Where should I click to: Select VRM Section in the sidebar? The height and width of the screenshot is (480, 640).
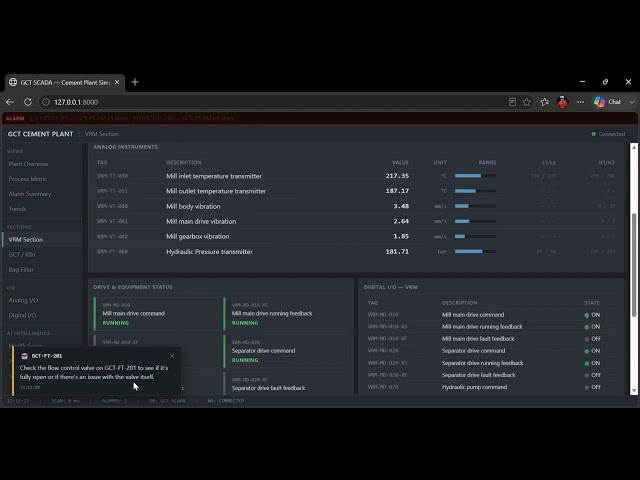[x=42, y=240]
